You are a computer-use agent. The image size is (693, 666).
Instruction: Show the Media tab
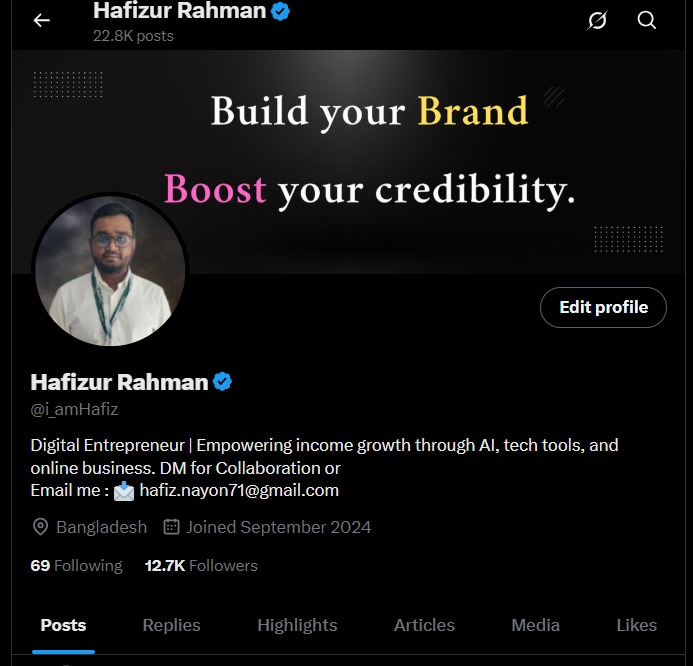[535, 625]
